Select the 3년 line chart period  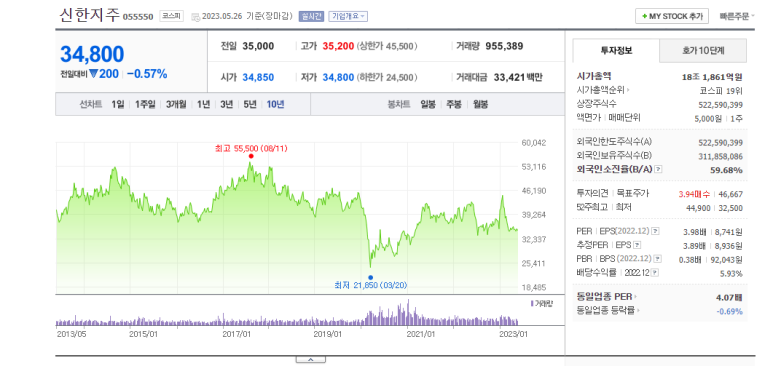[x=226, y=105]
